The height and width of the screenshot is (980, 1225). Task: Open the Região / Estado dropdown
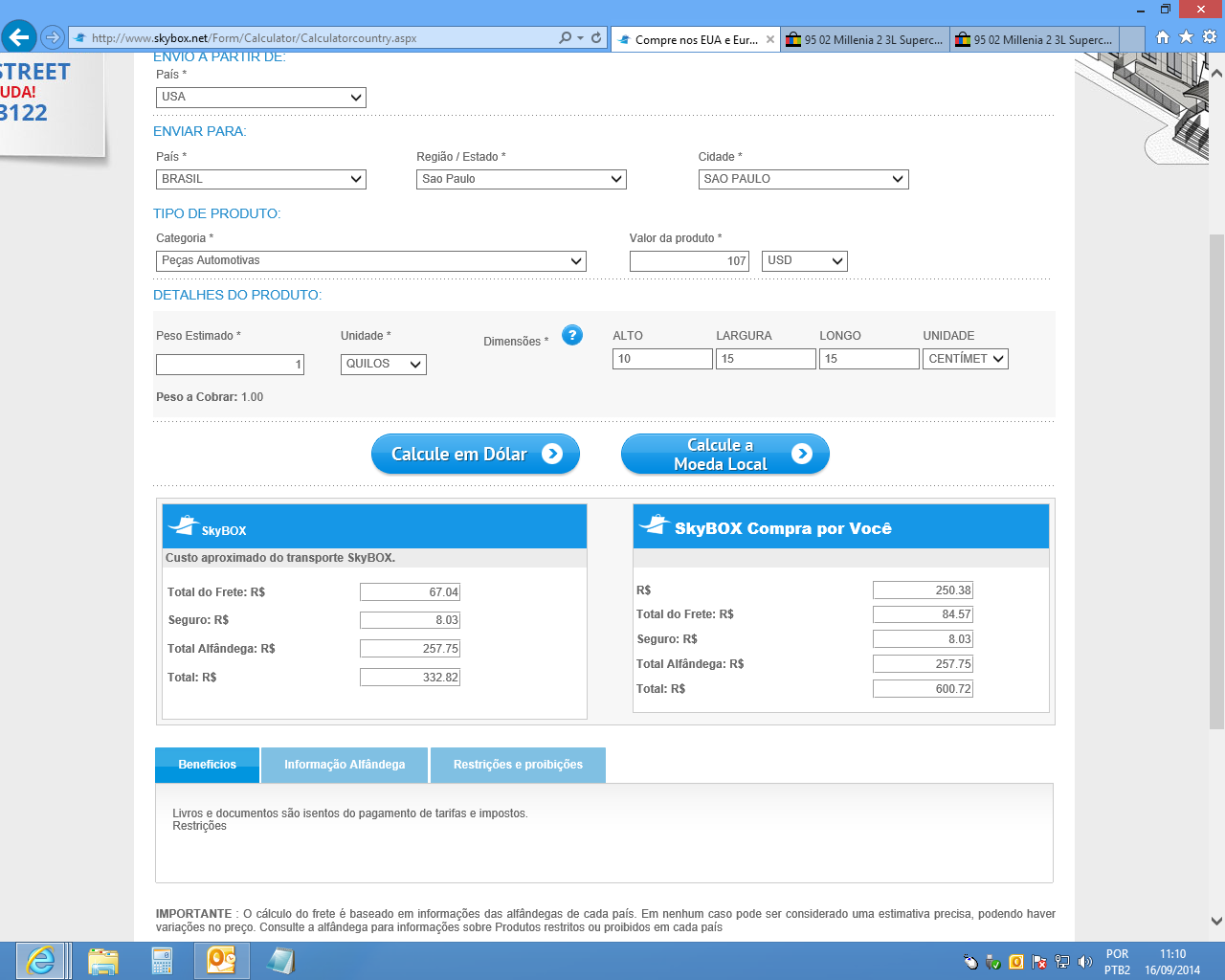(x=521, y=179)
